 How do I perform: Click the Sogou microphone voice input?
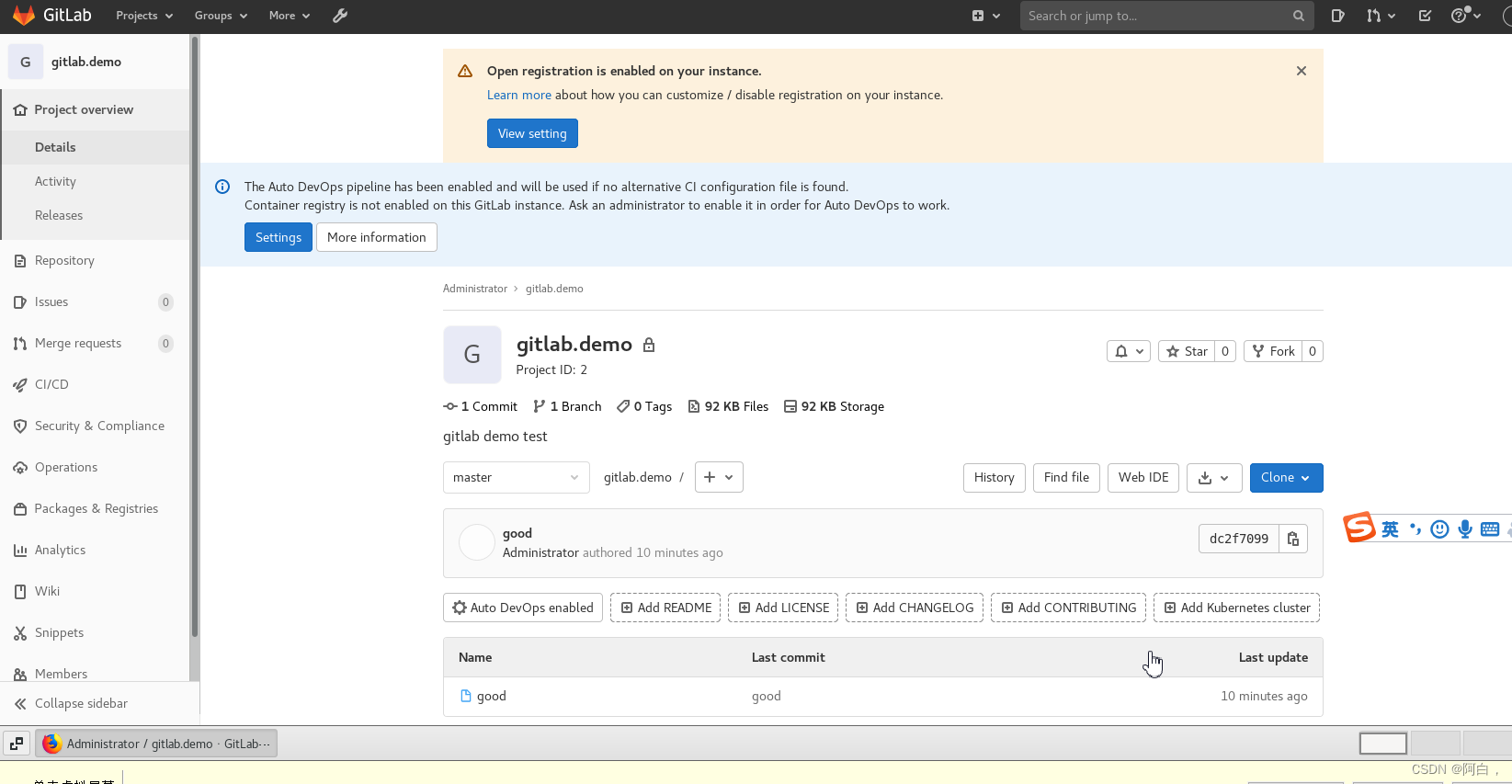click(x=1465, y=528)
